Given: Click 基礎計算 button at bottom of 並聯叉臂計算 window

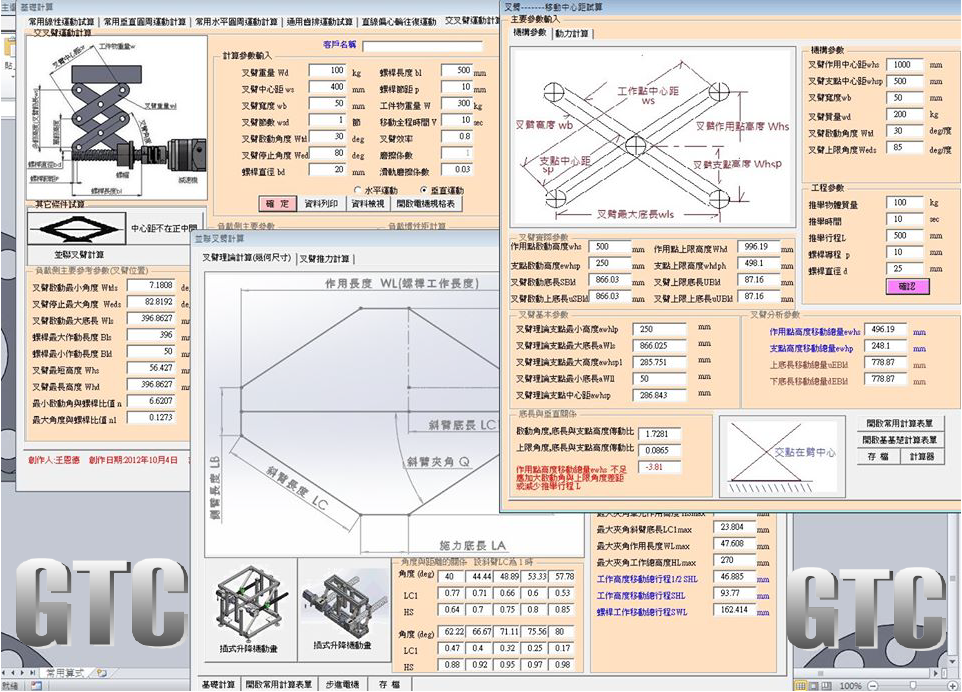Looking at the screenshot, I should [218, 684].
